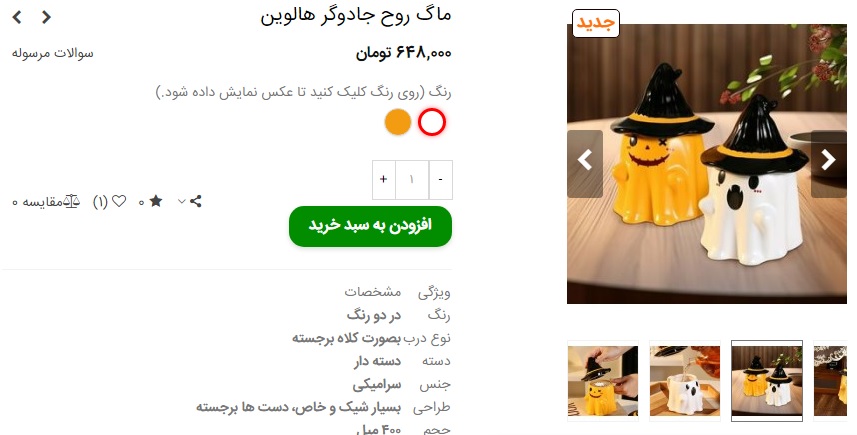Decrease quantity with minus button
This screenshot has width=857, height=435.
[x=441, y=179]
